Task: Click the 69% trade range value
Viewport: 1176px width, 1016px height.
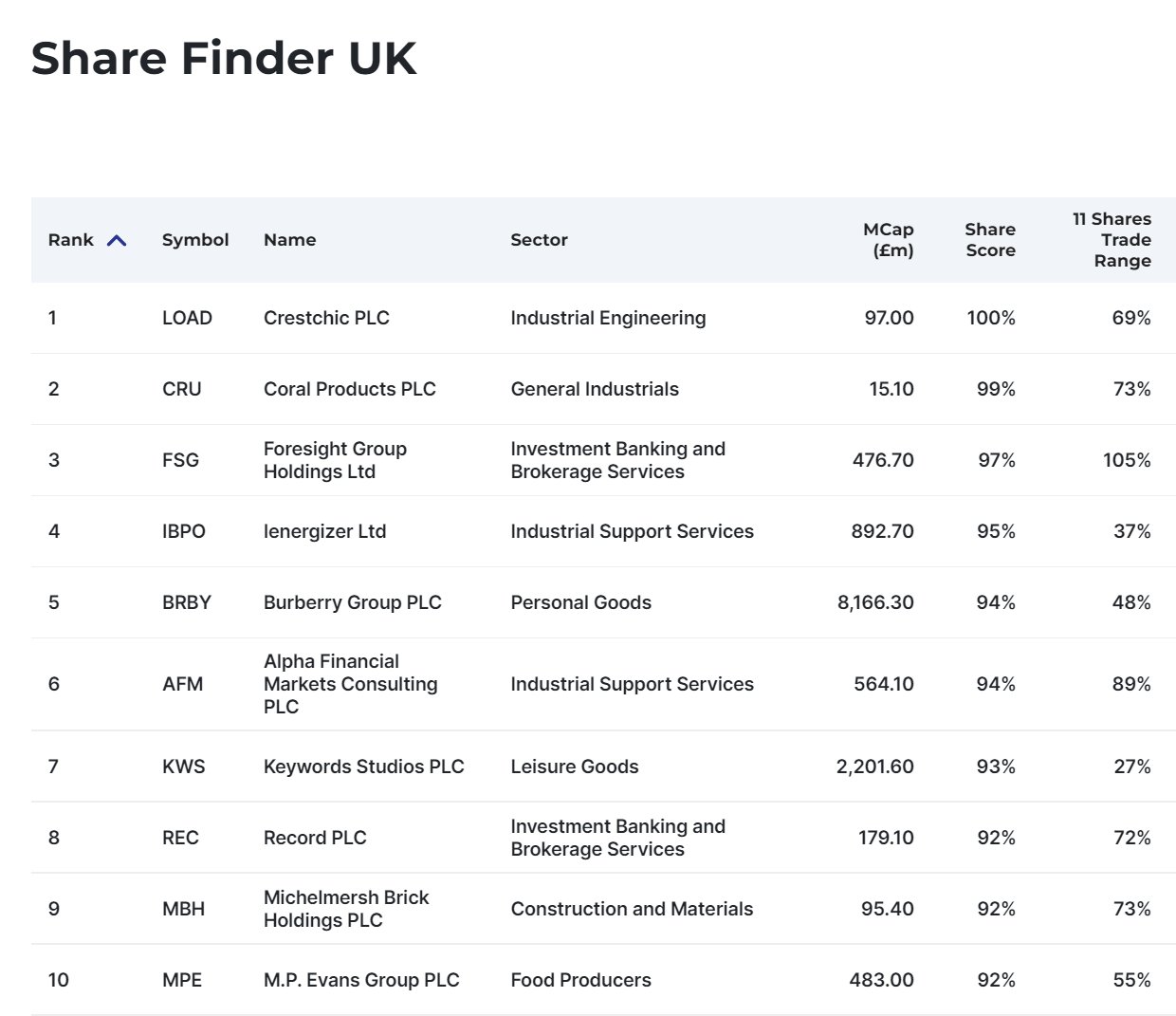Action: pos(1131,318)
